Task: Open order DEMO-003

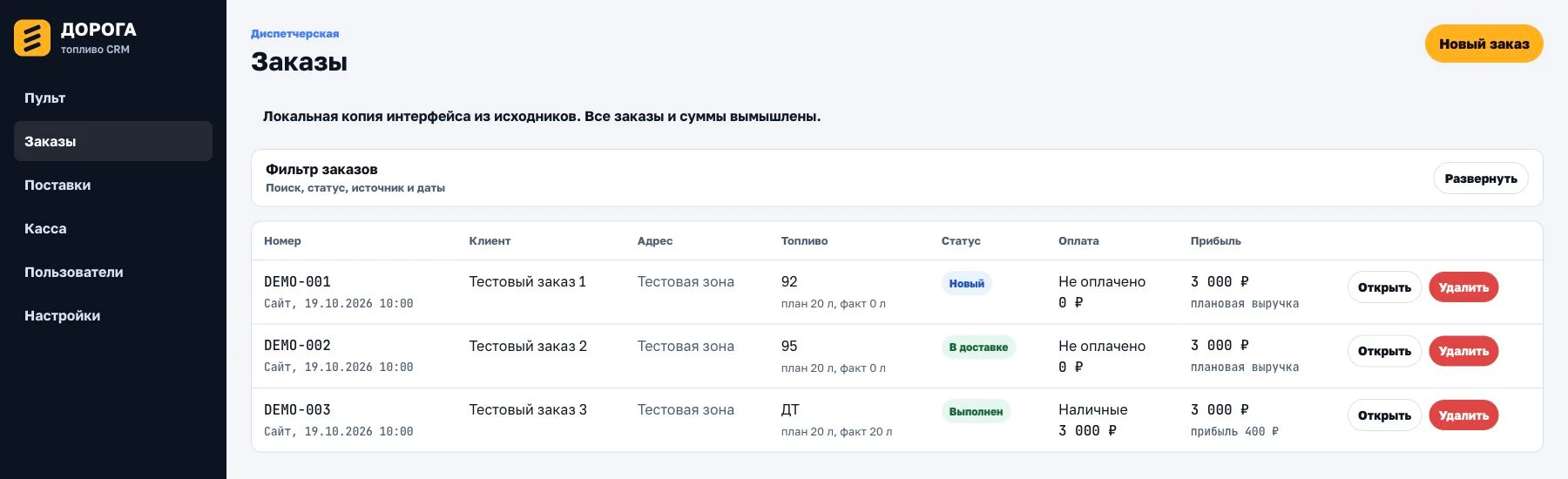Action: (x=1384, y=415)
